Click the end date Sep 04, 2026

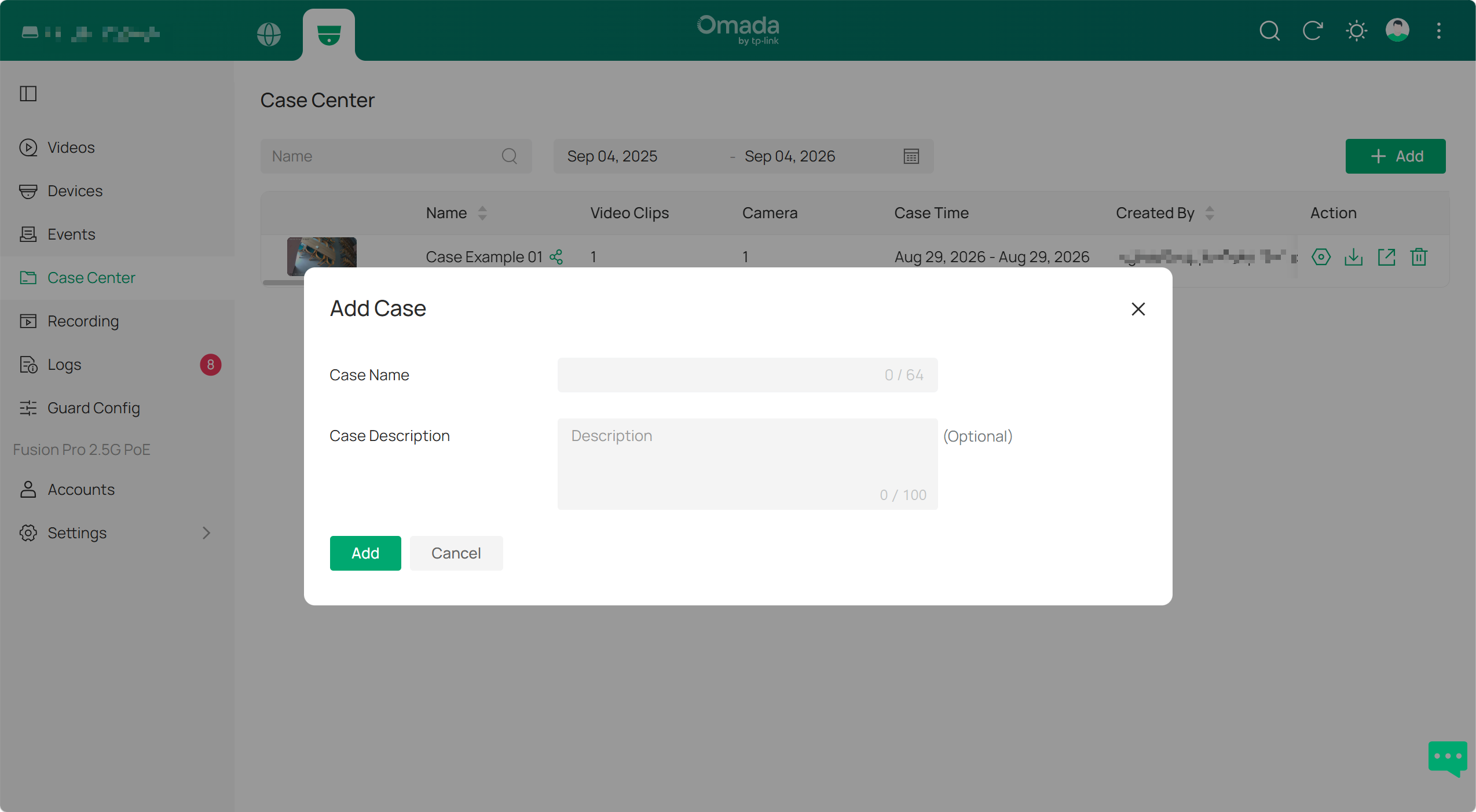(790, 156)
